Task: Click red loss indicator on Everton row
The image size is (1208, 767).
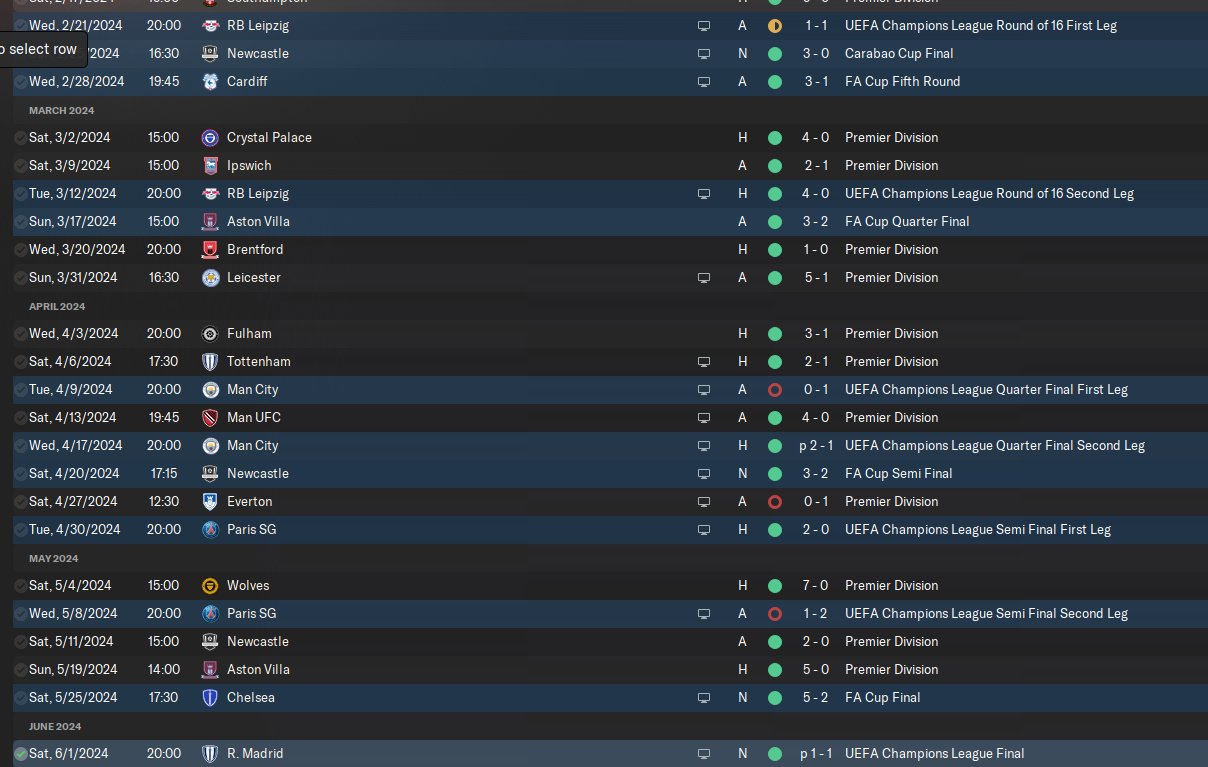Action: coord(774,501)
